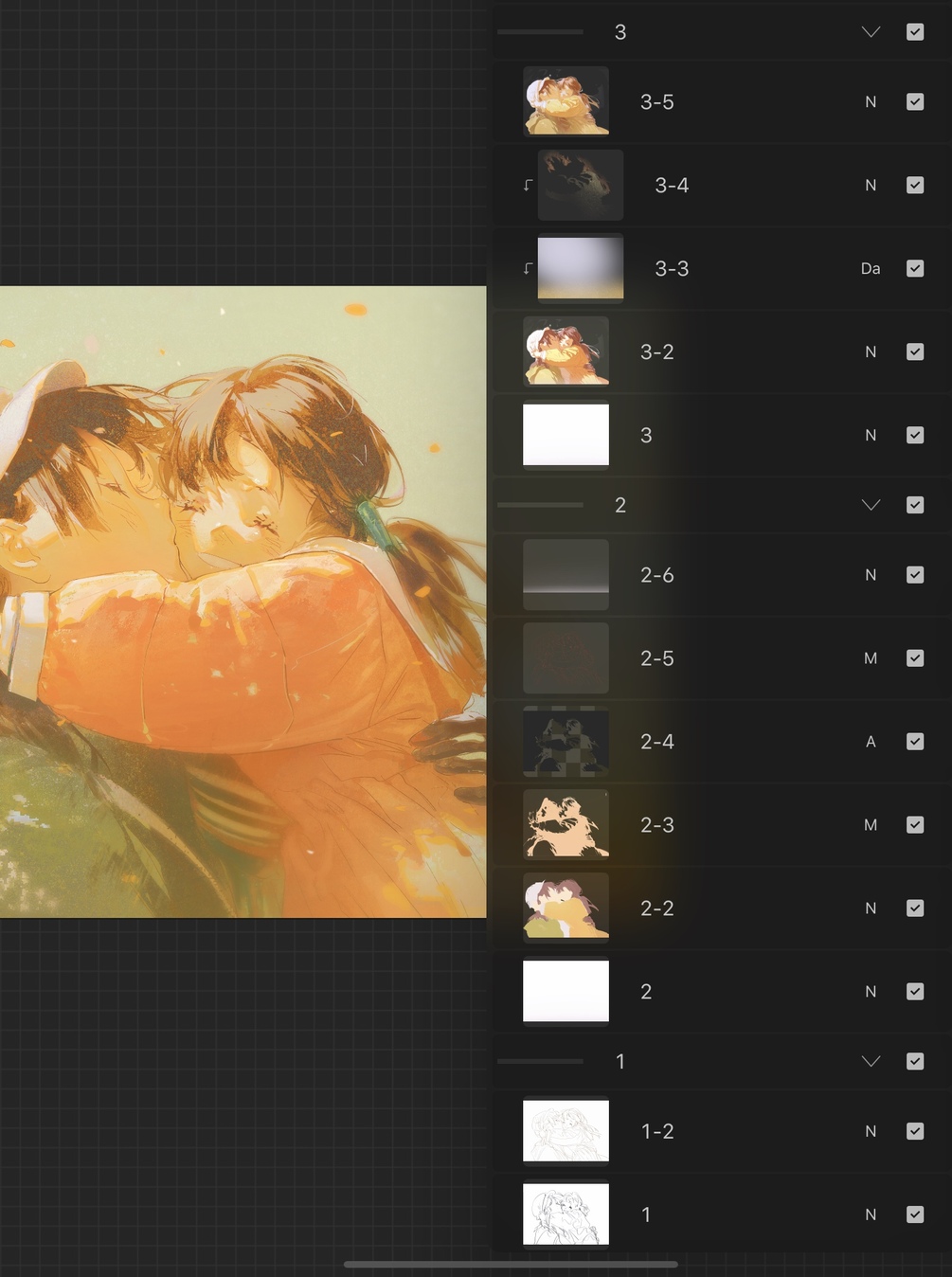Select layer 2-6 thumbnail

click(x=566, y=575)
